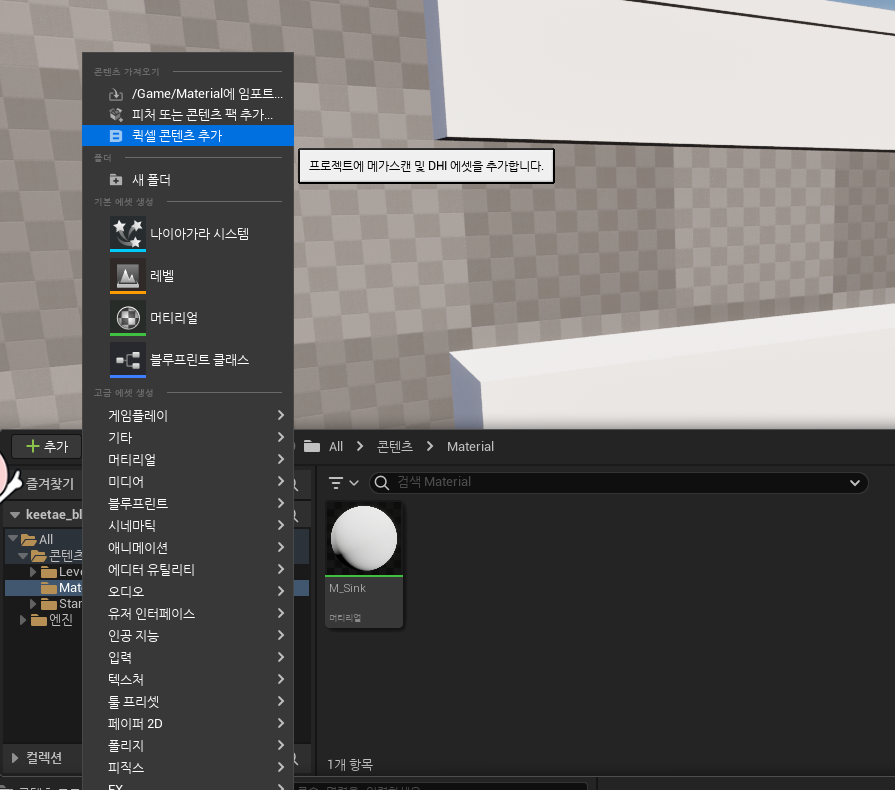Viewport: 895px width, 790px height.
Task: Collapse the keetae_bl project tree header
Action: (15, 515)
